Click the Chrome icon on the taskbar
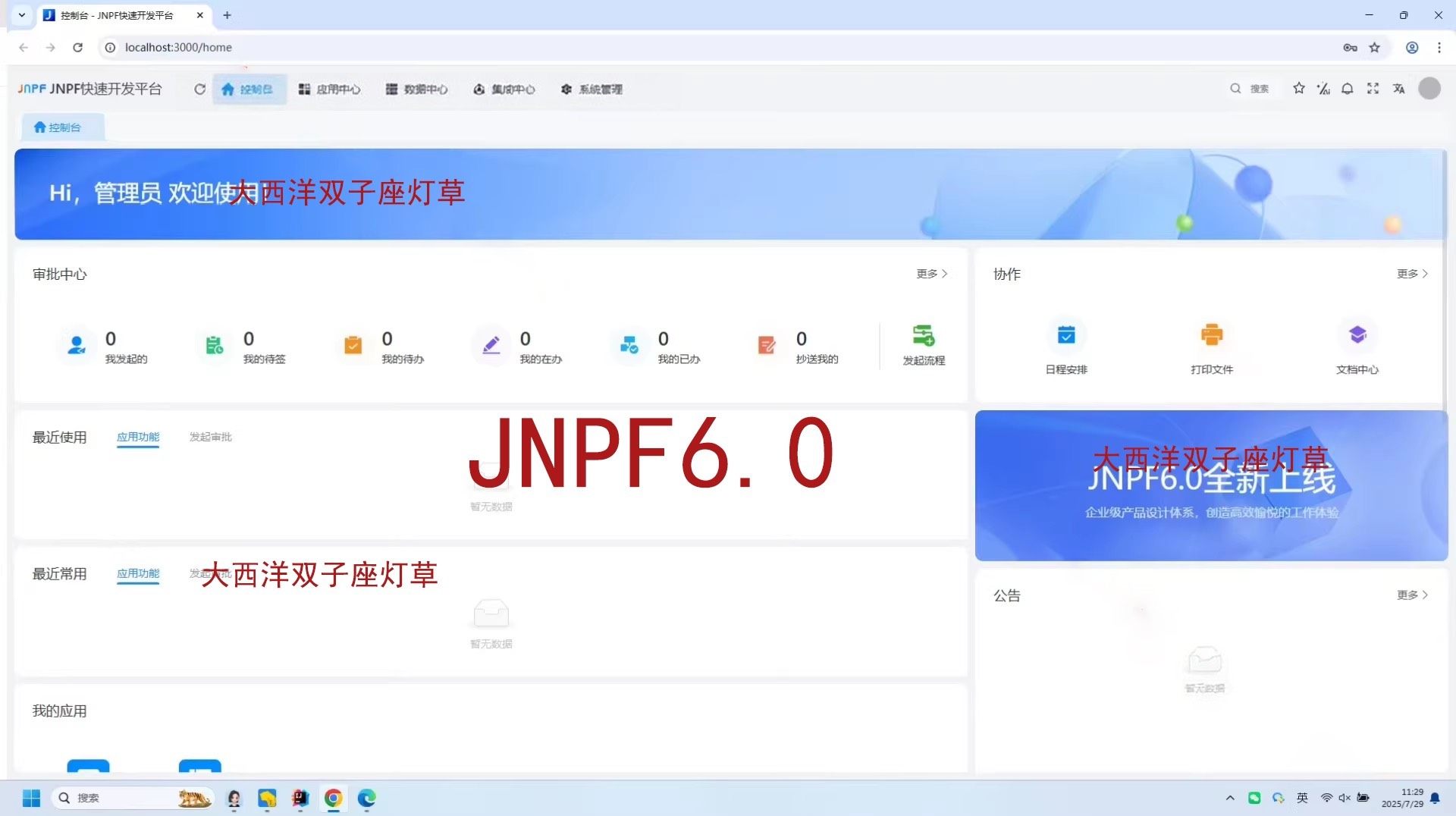The image size is (1456, 816). tap(334, 798)
